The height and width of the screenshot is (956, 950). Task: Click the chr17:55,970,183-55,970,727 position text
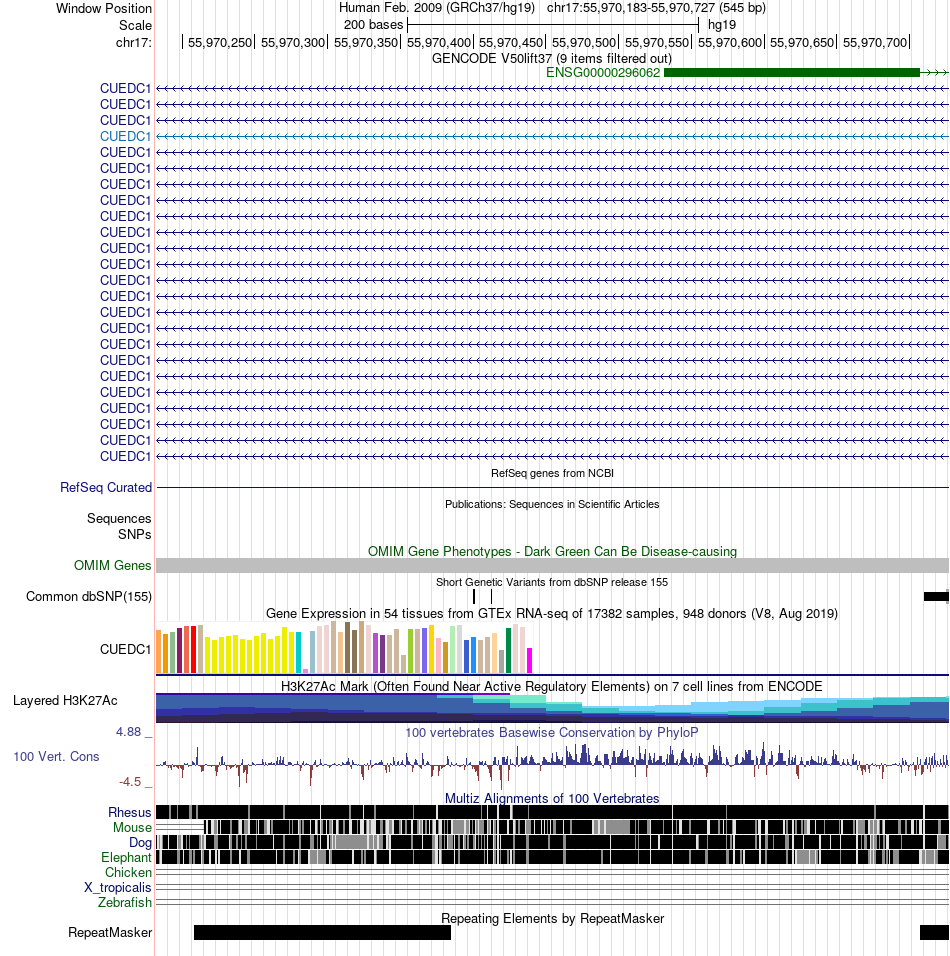pyautogui.click(x=656, y=8)
